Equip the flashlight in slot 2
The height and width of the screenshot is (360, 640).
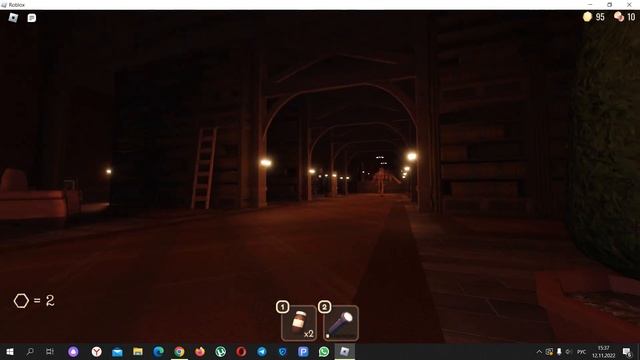click(341, 323)
